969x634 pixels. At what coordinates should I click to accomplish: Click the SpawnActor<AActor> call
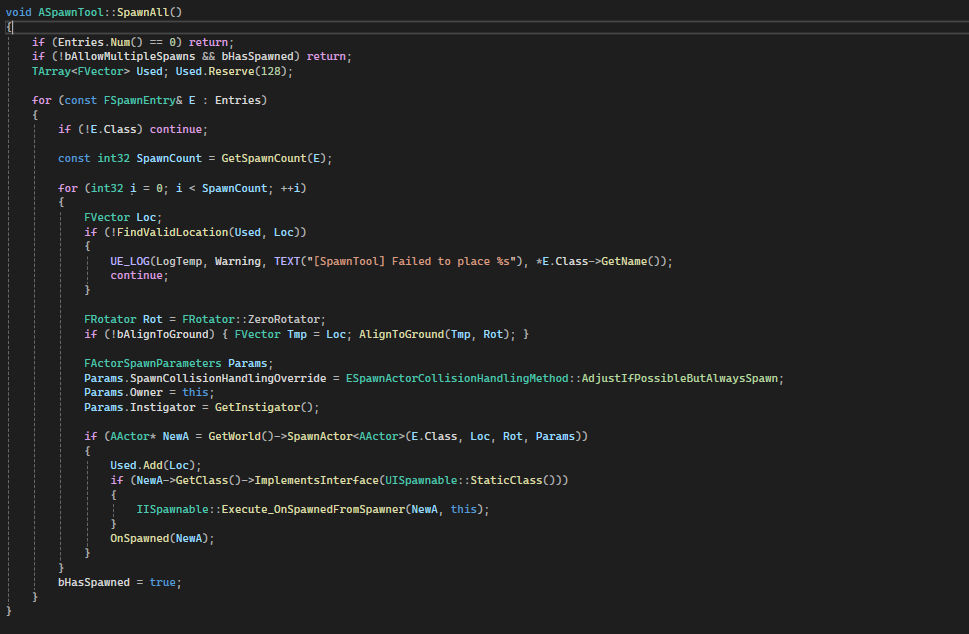click(x=345, y=436)
